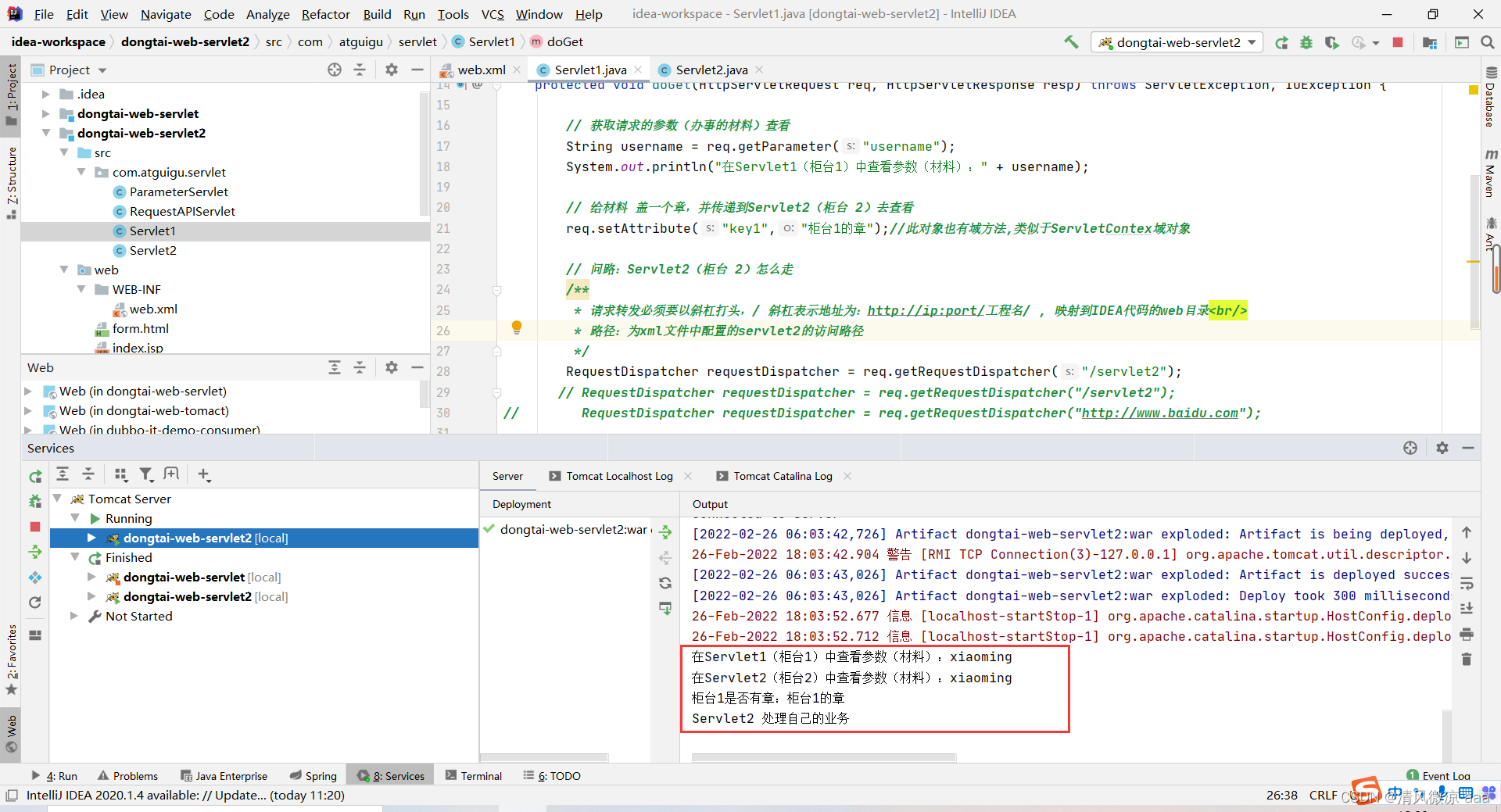Click the red Stop icon in top toolbar
1501x812 pixels.
[1398, 42]
